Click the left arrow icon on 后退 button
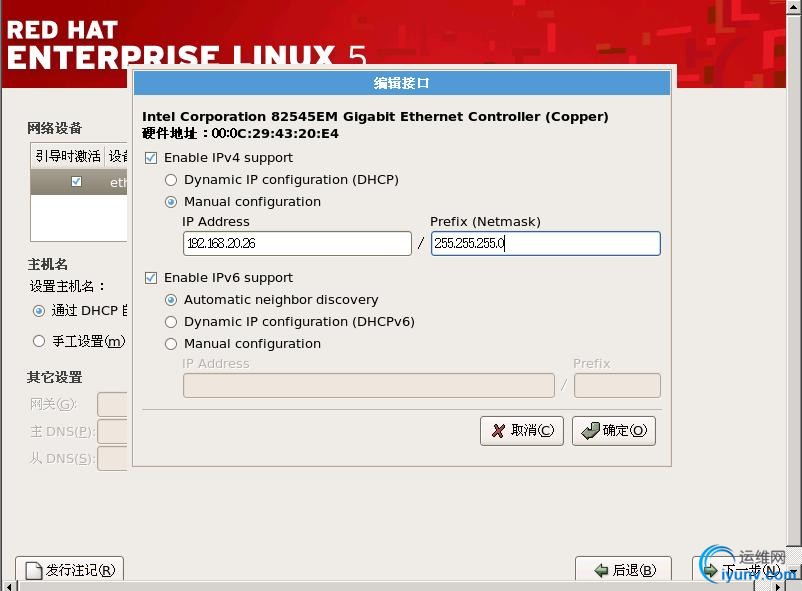This screenshot has height=591, width=802. [602, 570]
